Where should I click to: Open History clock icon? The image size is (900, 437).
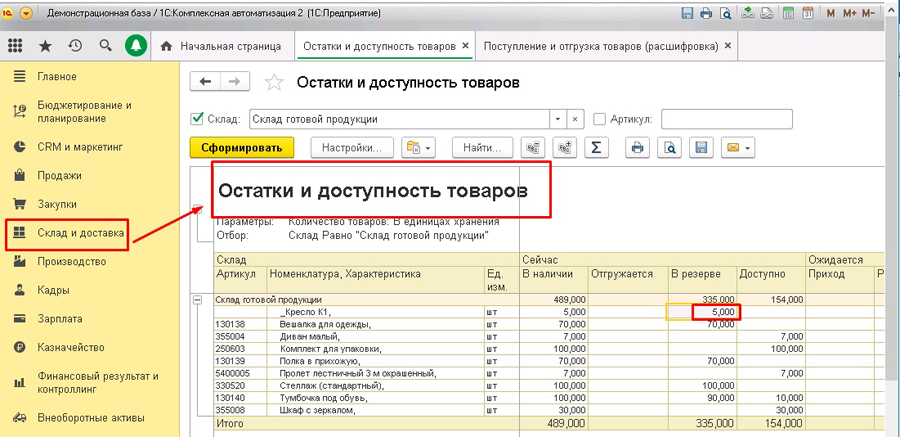tap(75, 46)
